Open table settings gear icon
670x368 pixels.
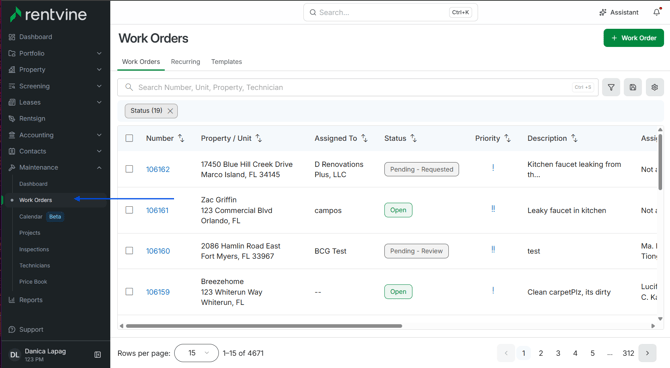click(x=655, y=87)
